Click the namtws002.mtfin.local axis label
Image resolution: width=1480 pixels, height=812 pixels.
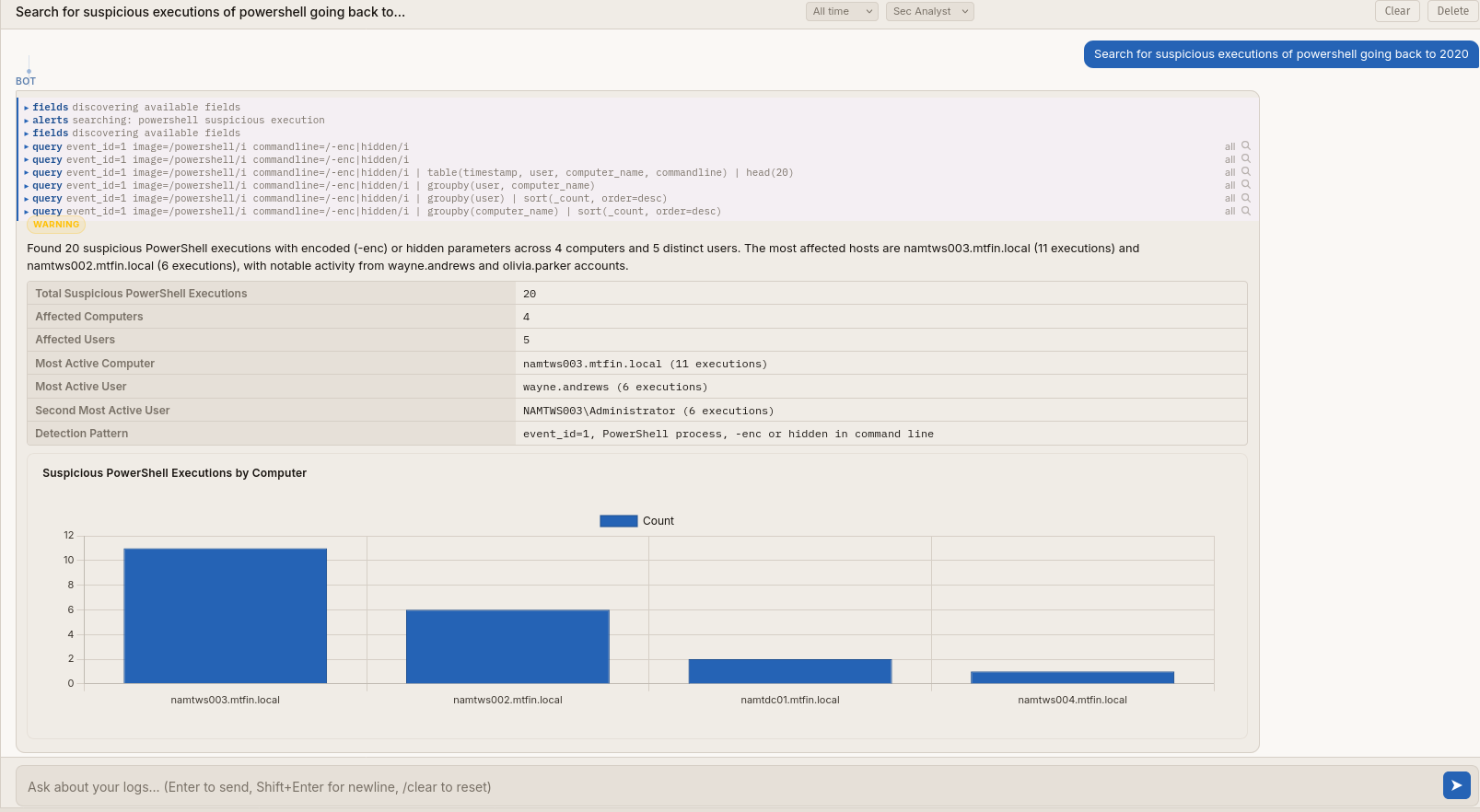tap(507, 700)
